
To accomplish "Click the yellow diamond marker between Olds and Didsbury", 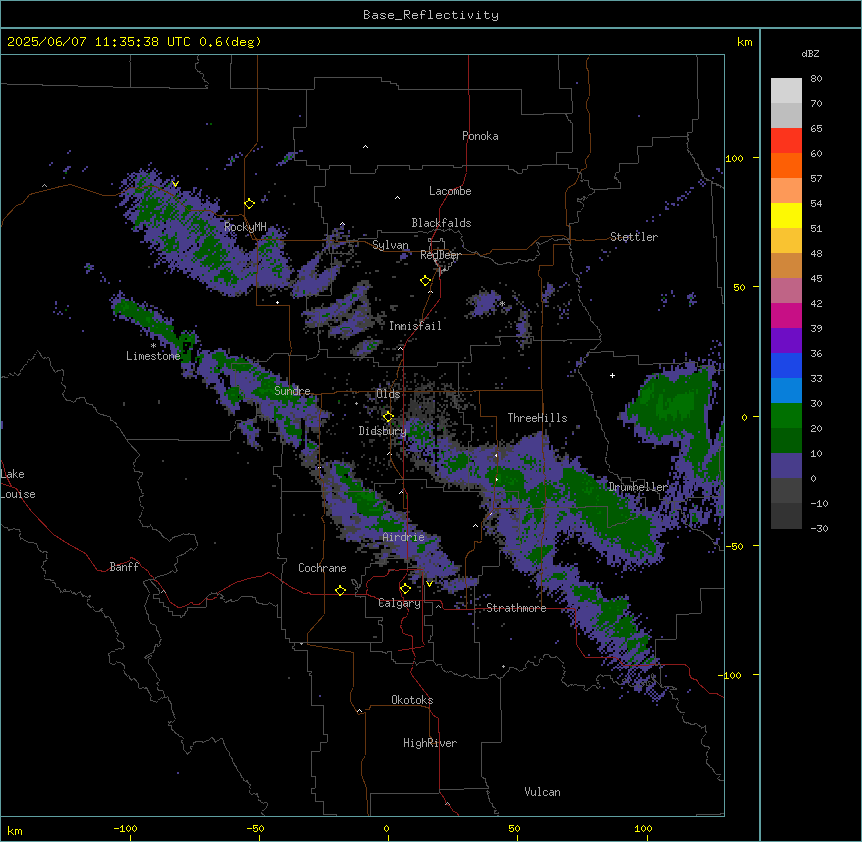I will click(388, 416).
